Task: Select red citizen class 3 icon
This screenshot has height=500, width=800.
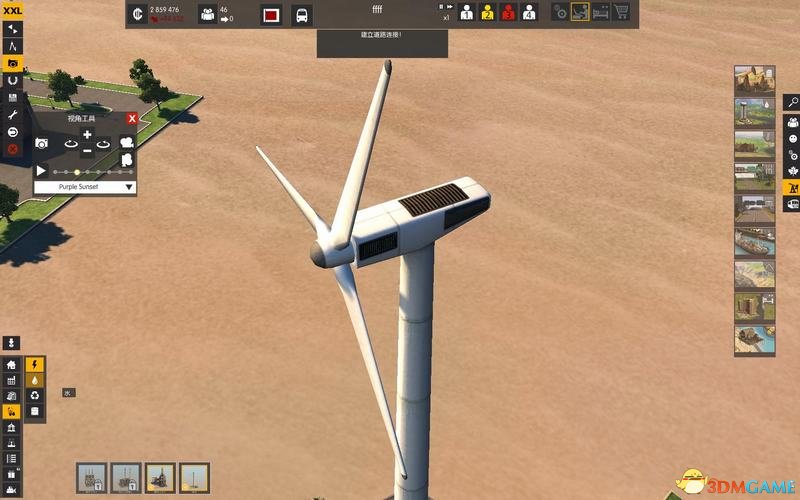Action: click(x=508, y=12)
